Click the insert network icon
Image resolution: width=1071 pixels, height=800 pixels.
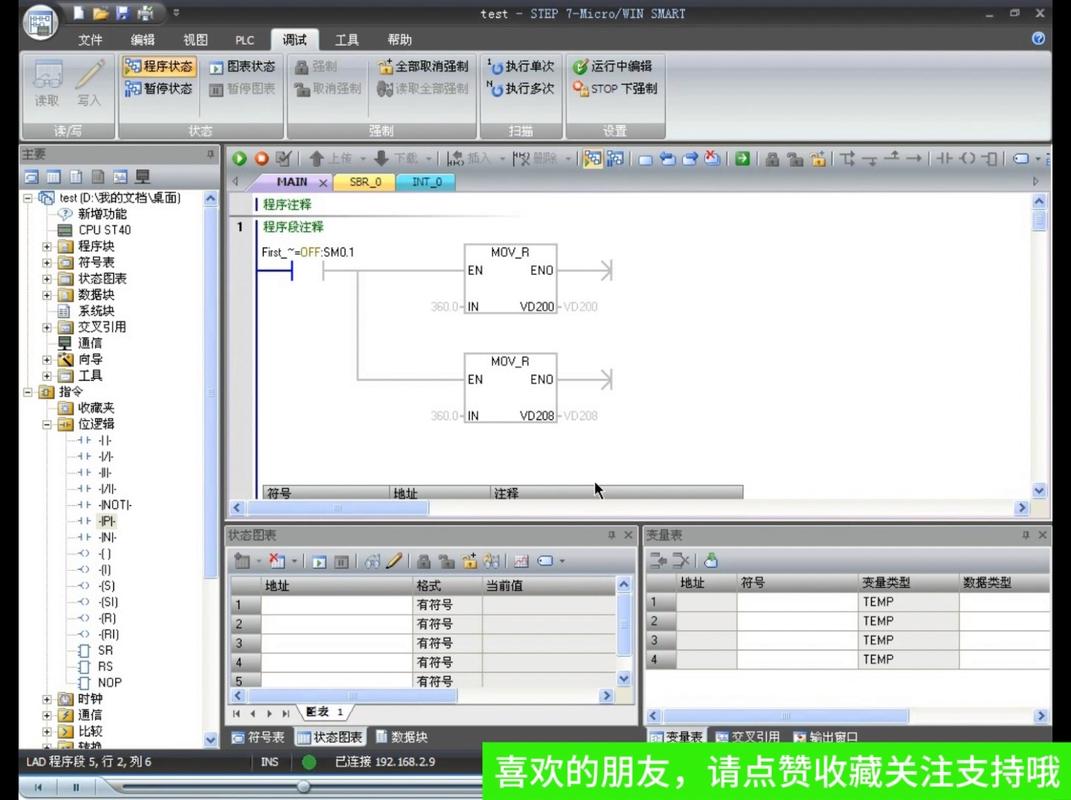(455, 158)
